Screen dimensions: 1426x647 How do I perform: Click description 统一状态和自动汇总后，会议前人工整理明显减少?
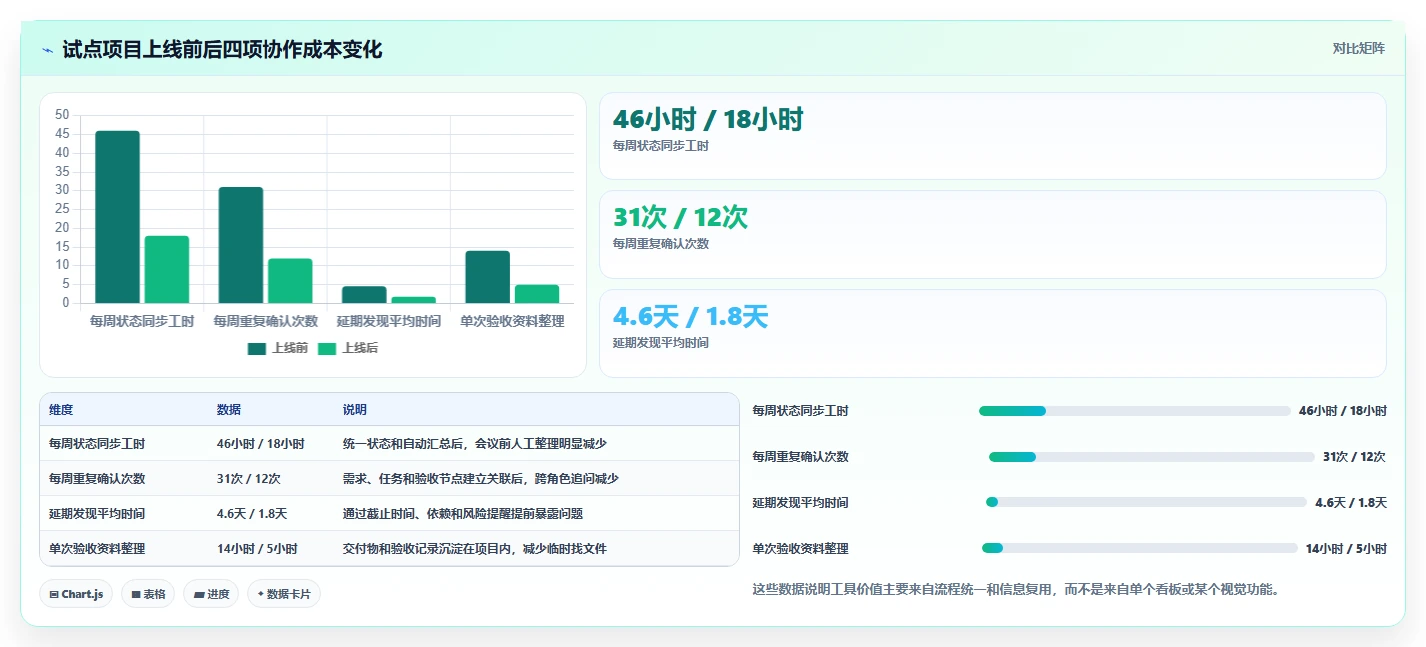coord(475,444)
